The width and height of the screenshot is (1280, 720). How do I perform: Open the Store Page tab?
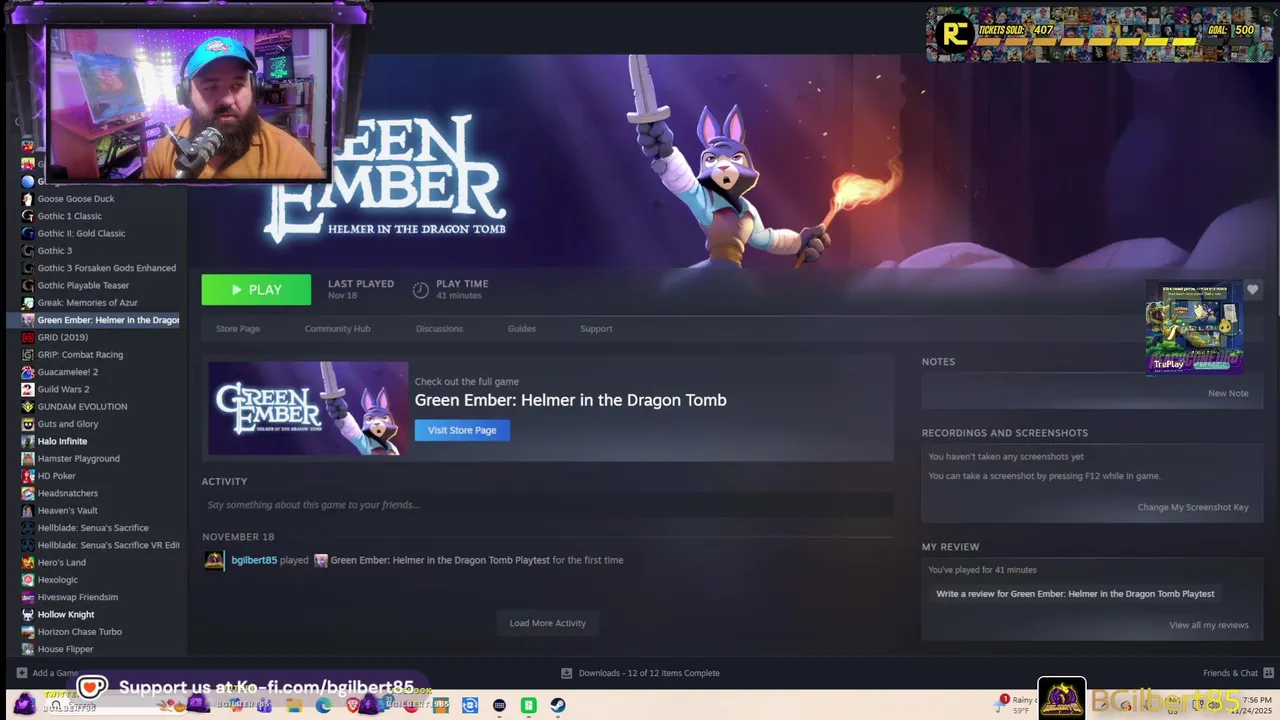(238, 329)
